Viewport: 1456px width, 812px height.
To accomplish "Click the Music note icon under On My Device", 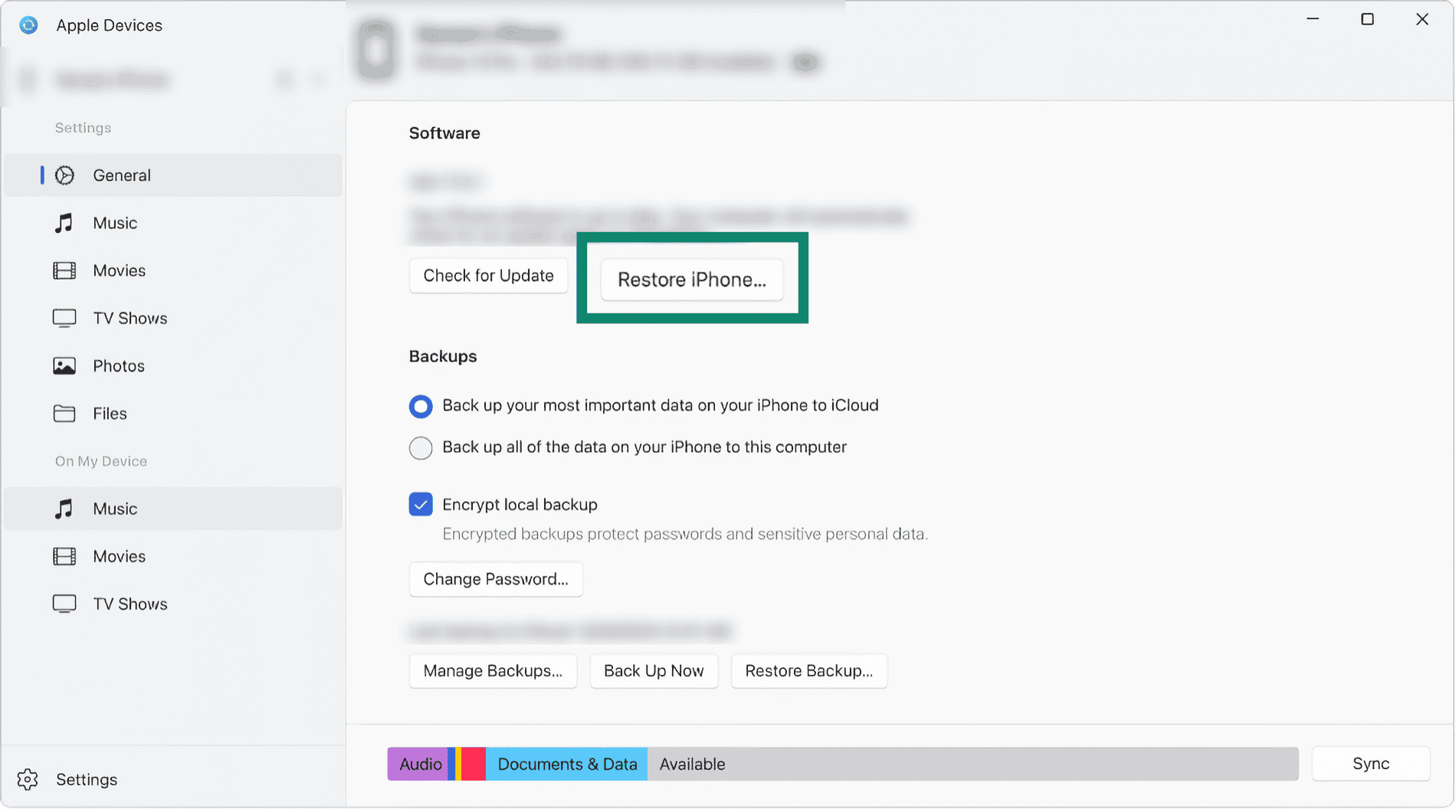I will click(64, 509).
